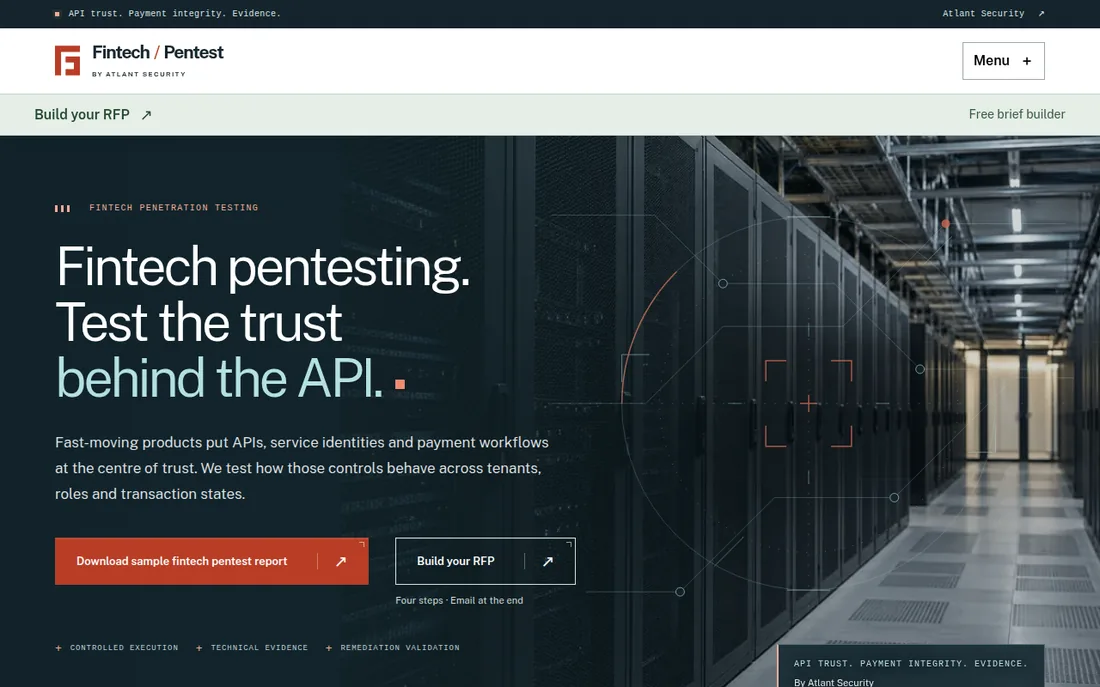Screen dimensions: 1100x687
Task: Click the API TRUST. PAYMENT INTEGRITY. EVIDENCE. card caption
Action: click(x=911, y=663)
